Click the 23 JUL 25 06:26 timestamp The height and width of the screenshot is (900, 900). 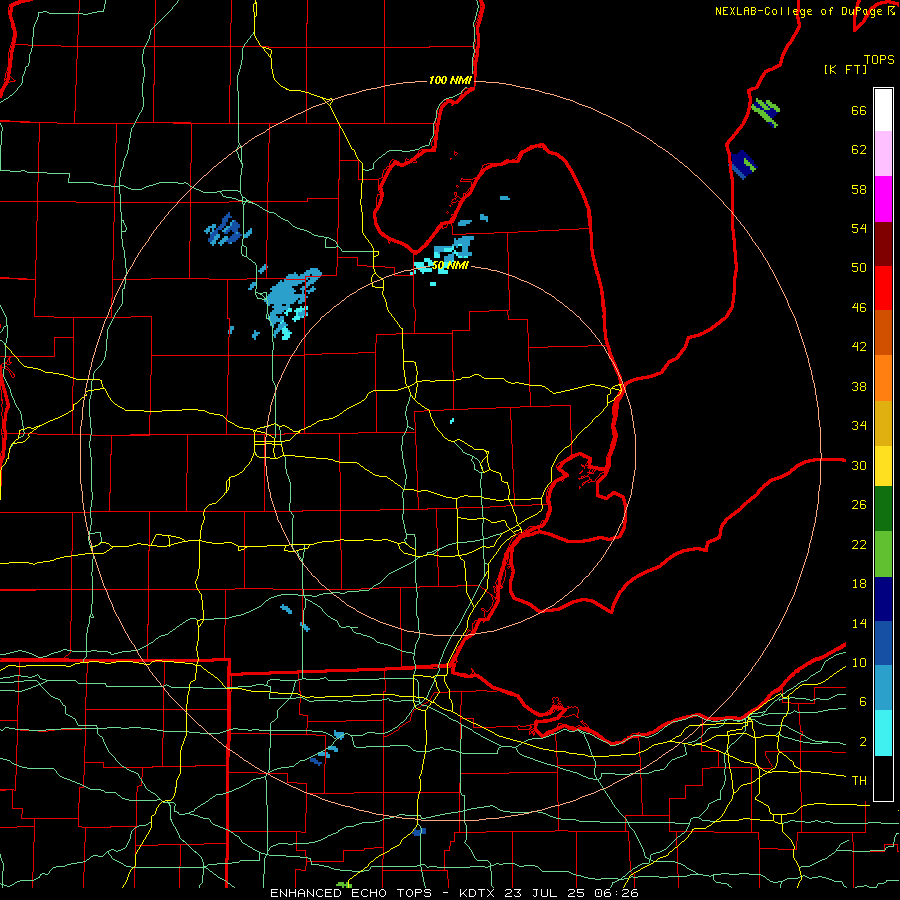pyautogui.click(x=571, y=893)
